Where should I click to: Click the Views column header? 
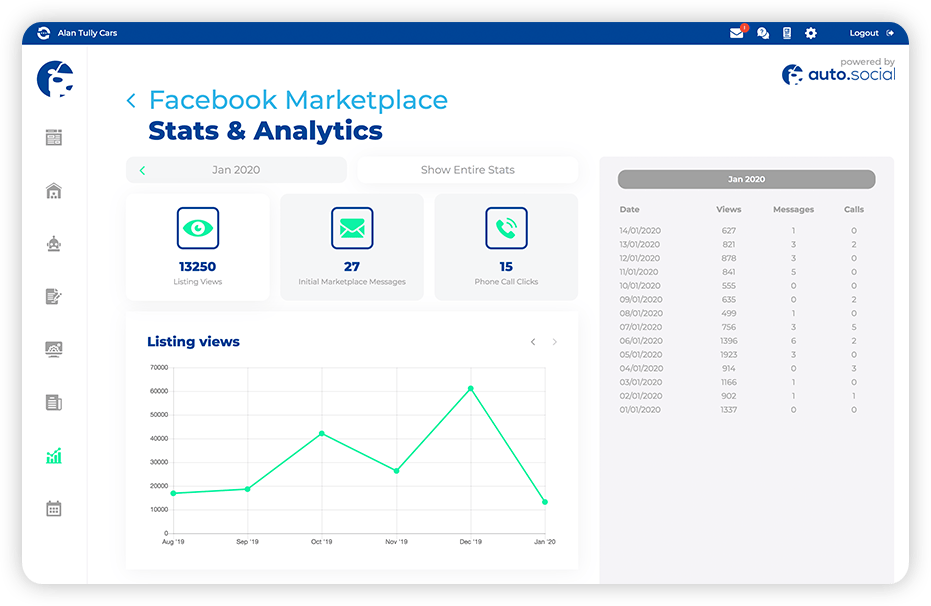pyautogui.click(x=729, y=210)
